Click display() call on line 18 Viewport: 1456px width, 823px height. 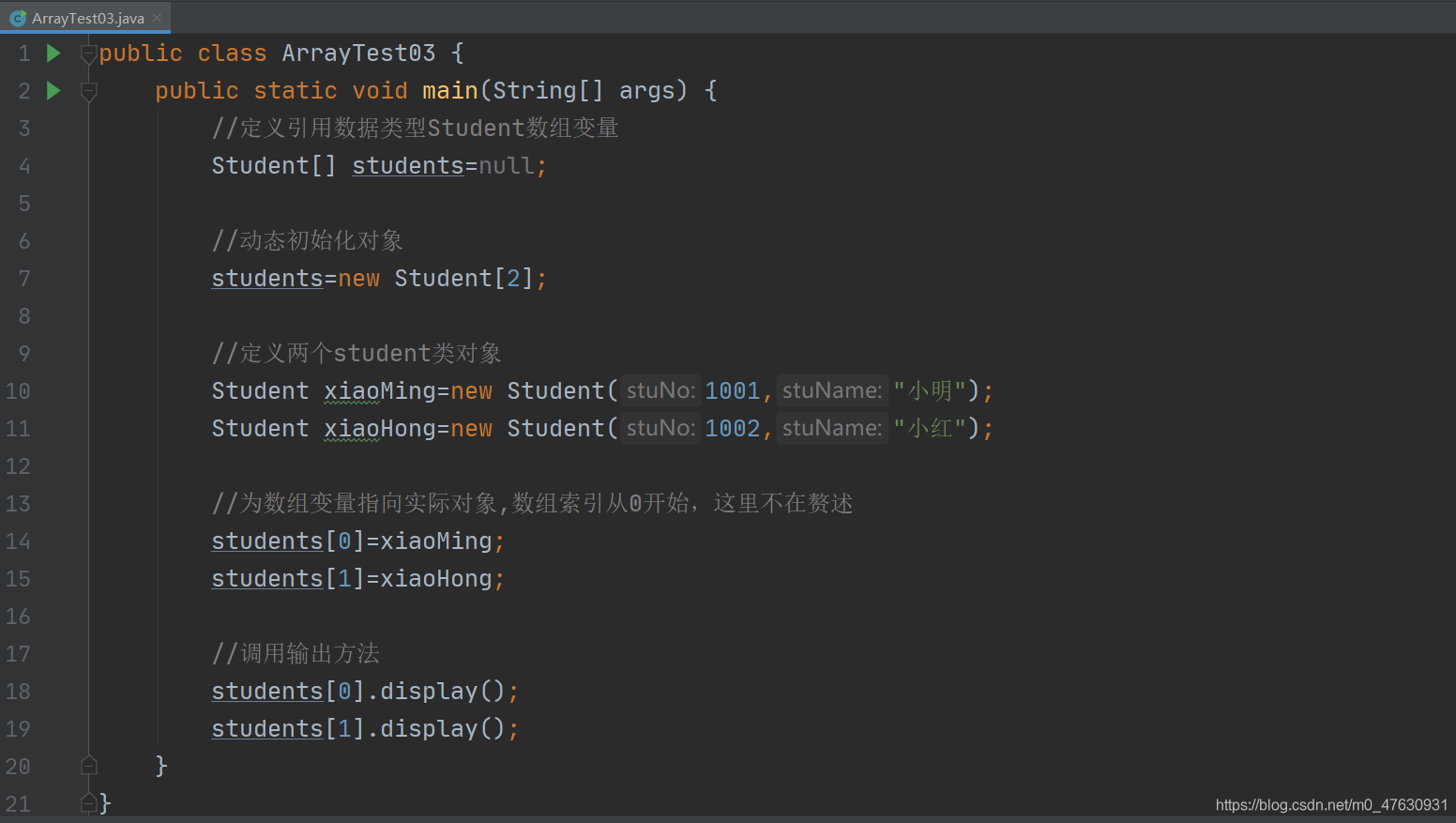443,692
